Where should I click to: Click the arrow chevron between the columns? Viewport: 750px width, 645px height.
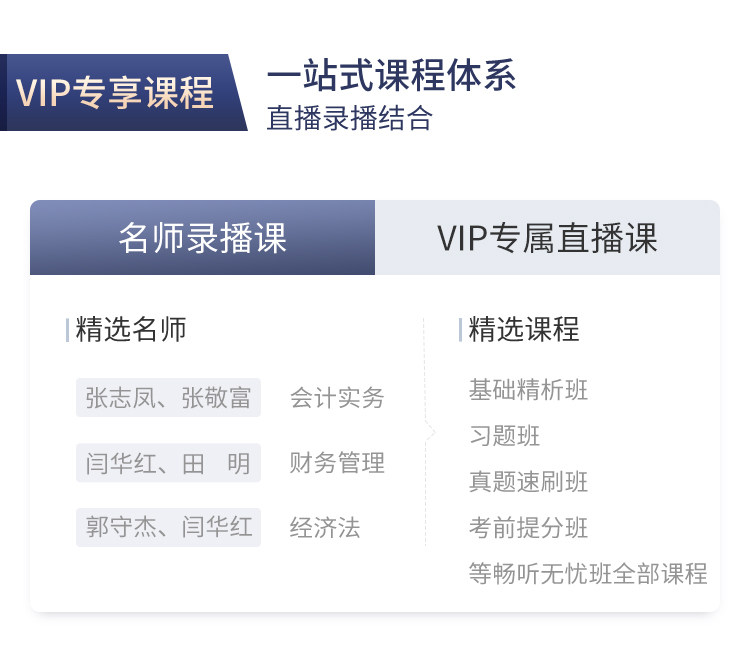[430, 434]
